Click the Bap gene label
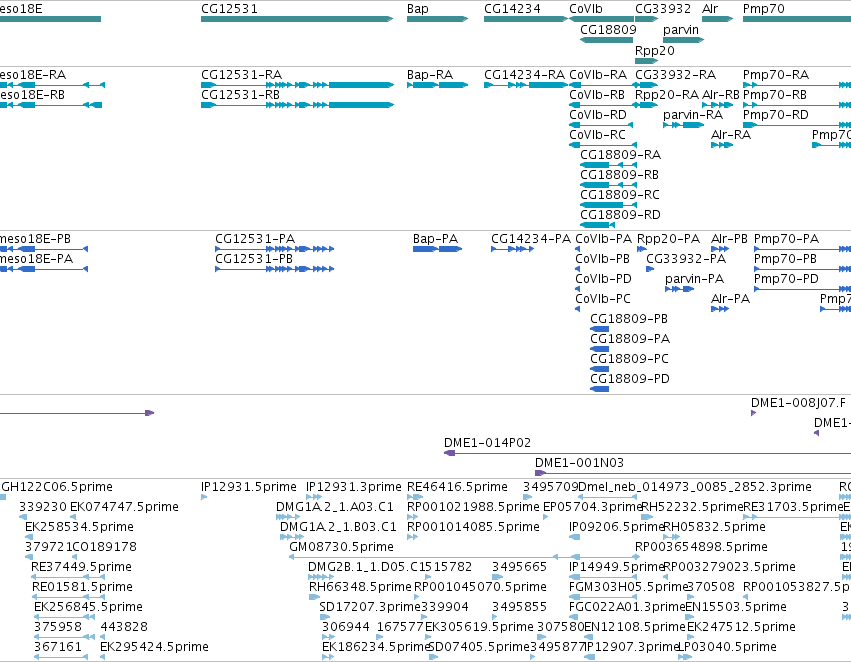The width and height of the screenshot is (851, 662). tap(417, 9)
